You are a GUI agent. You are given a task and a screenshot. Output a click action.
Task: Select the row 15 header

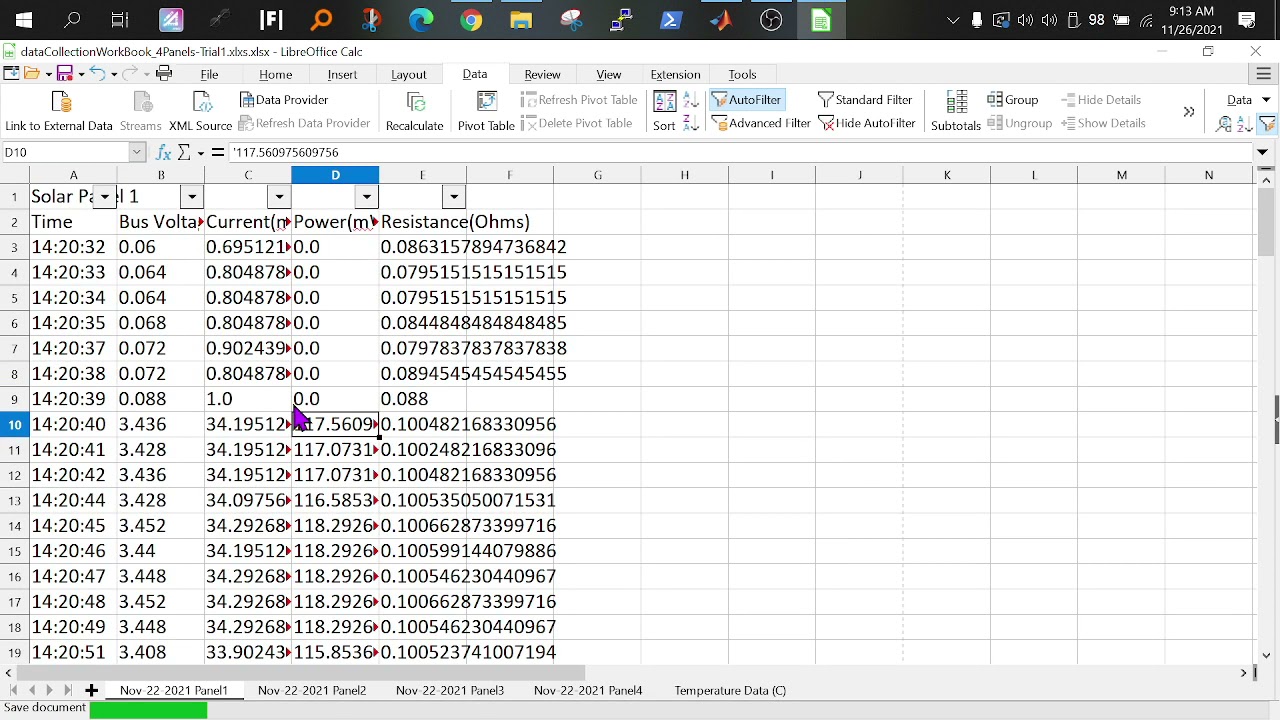tap(15, 551)
